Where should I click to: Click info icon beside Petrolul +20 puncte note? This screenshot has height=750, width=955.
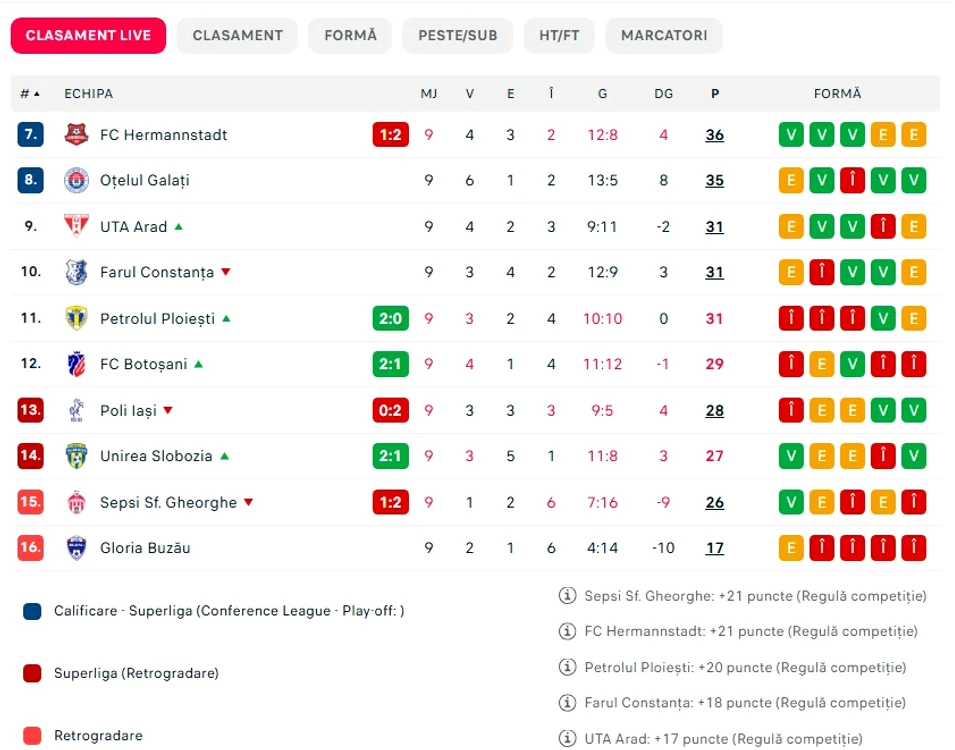point(567,667)
